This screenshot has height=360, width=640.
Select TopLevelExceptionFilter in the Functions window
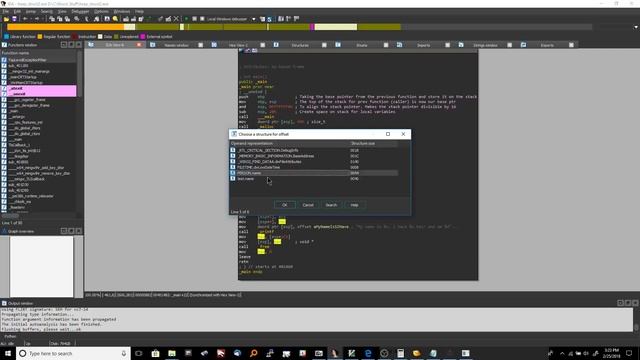click(x=39, y=60)
